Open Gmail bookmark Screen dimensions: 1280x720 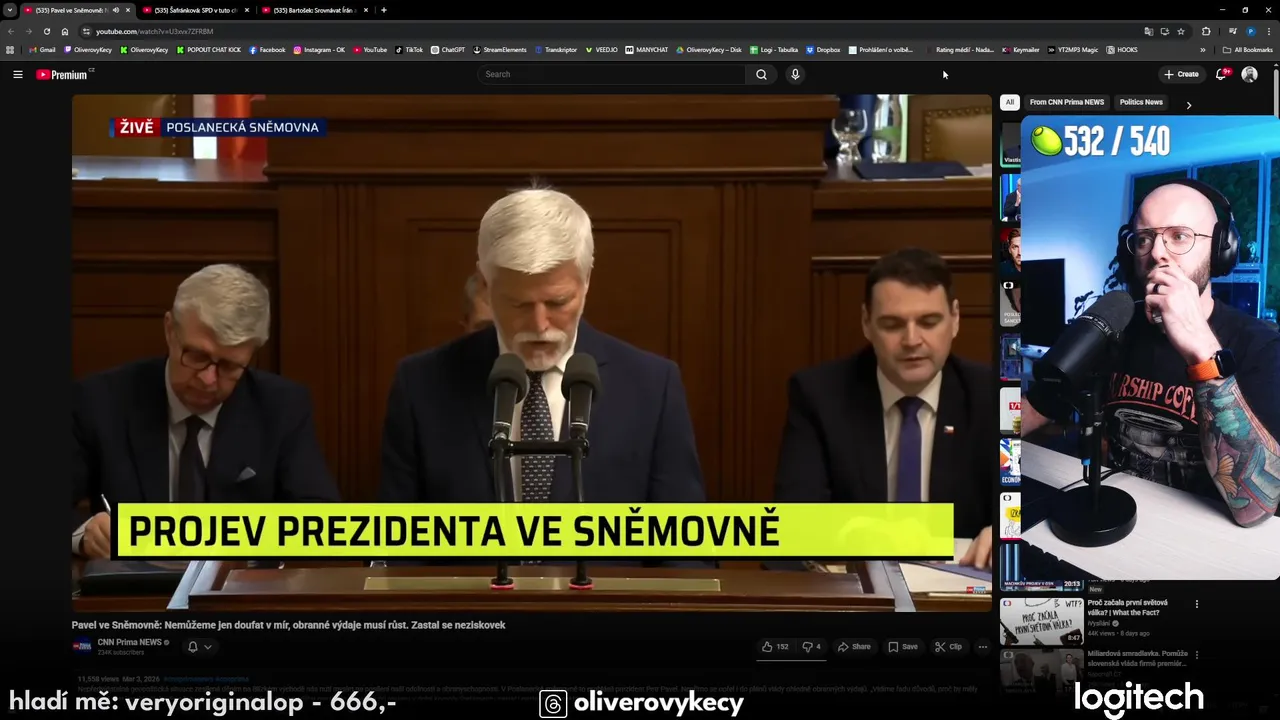(42, 49)
